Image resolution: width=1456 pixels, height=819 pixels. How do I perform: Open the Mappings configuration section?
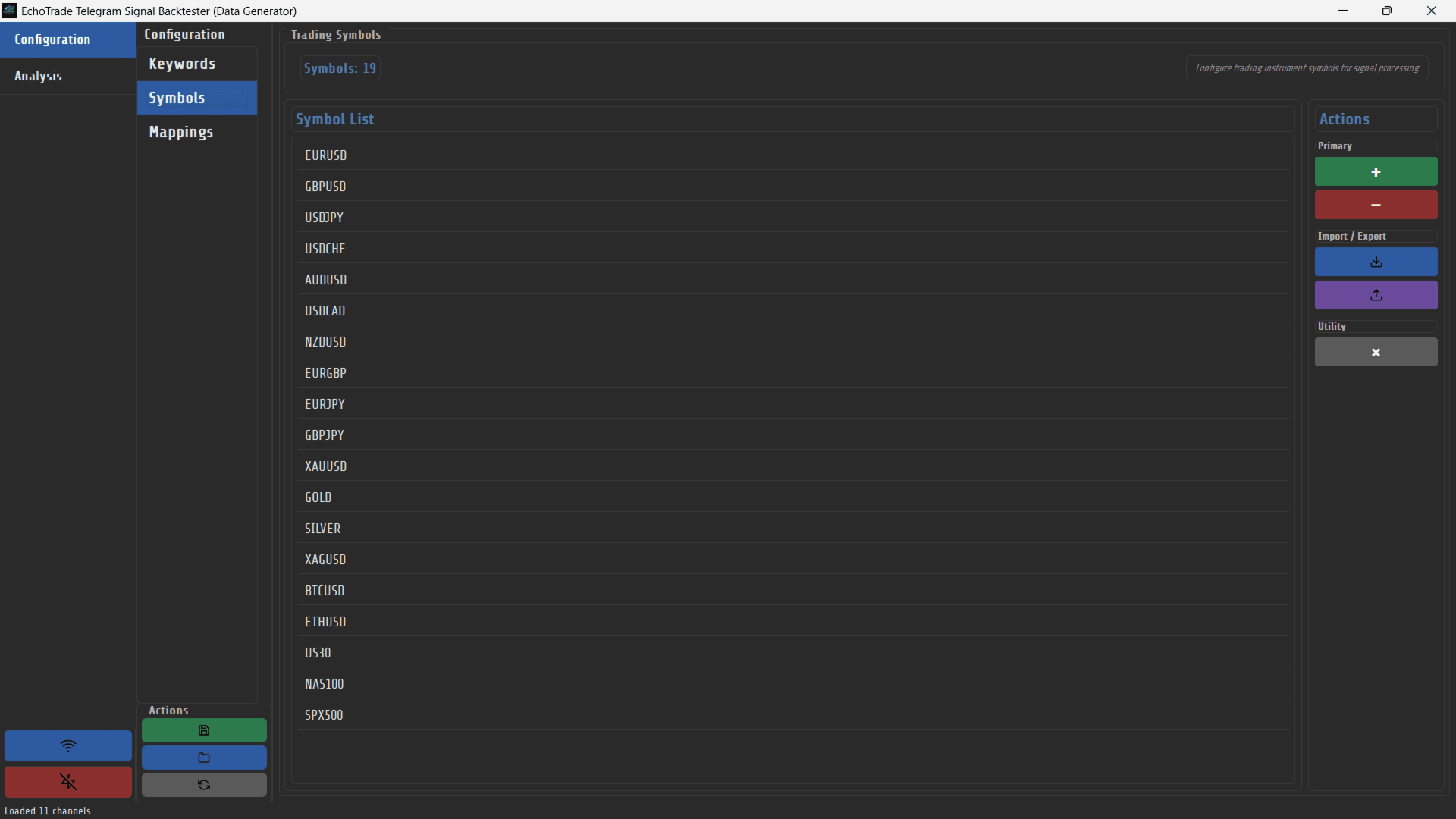click(x=197, y=132)
